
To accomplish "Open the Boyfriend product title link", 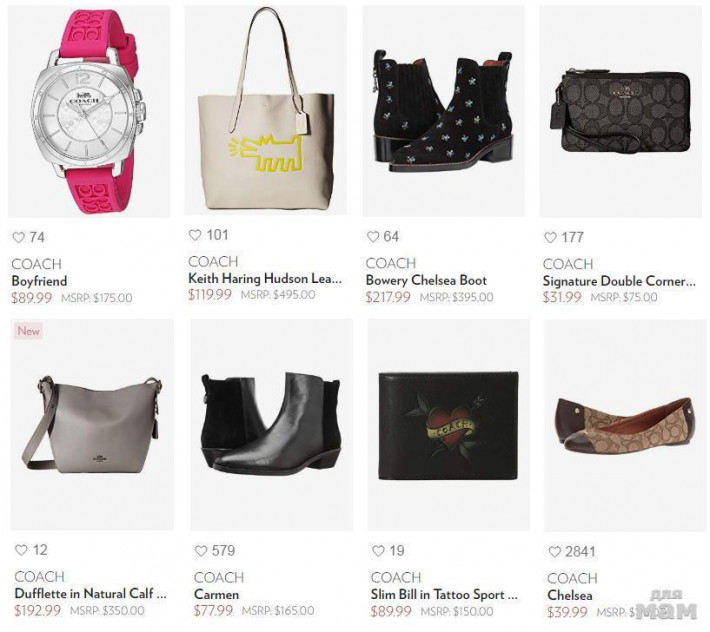I will (39, 281).
